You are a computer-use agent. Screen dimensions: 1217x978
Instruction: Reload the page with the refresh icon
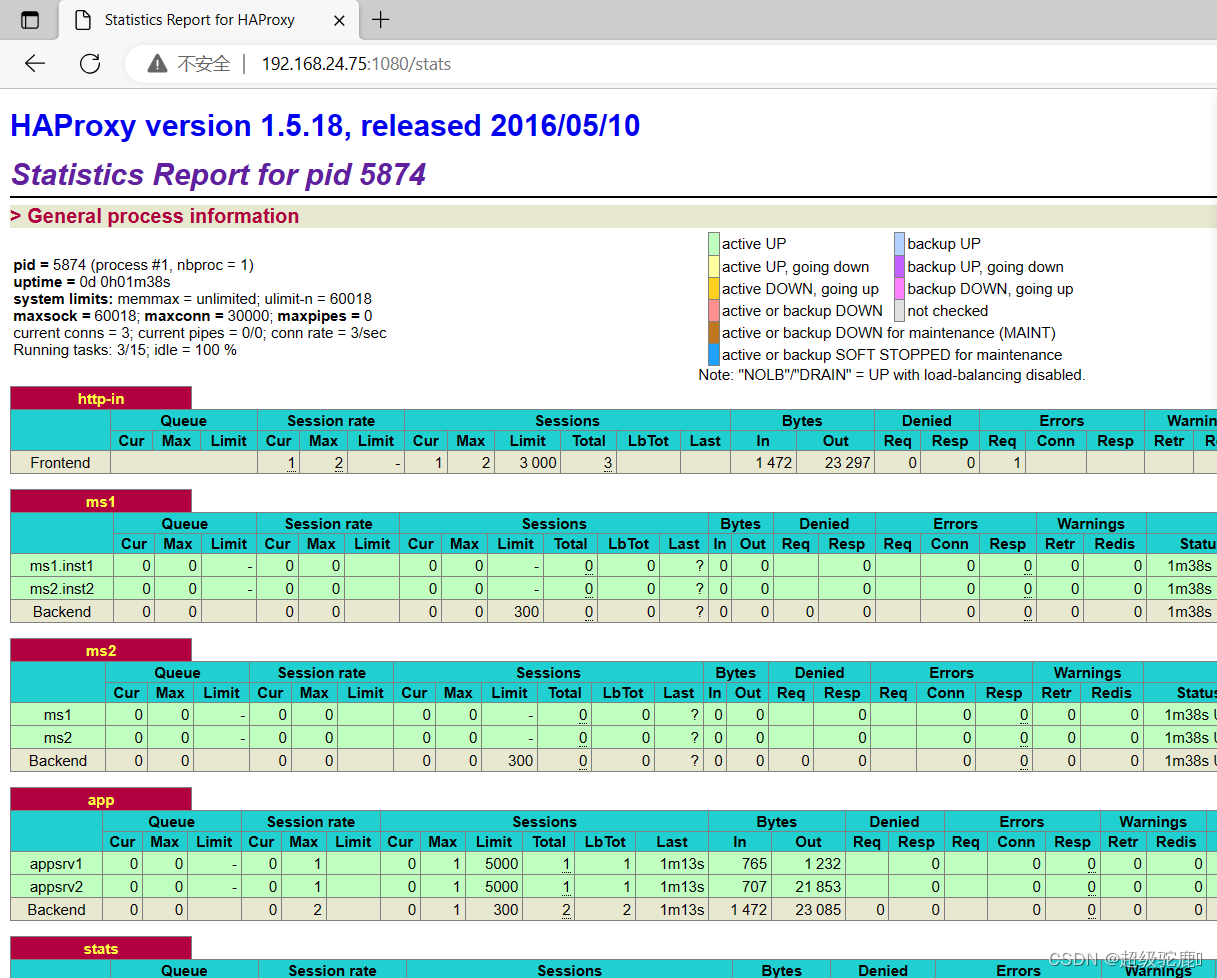[x=90, y=64]
